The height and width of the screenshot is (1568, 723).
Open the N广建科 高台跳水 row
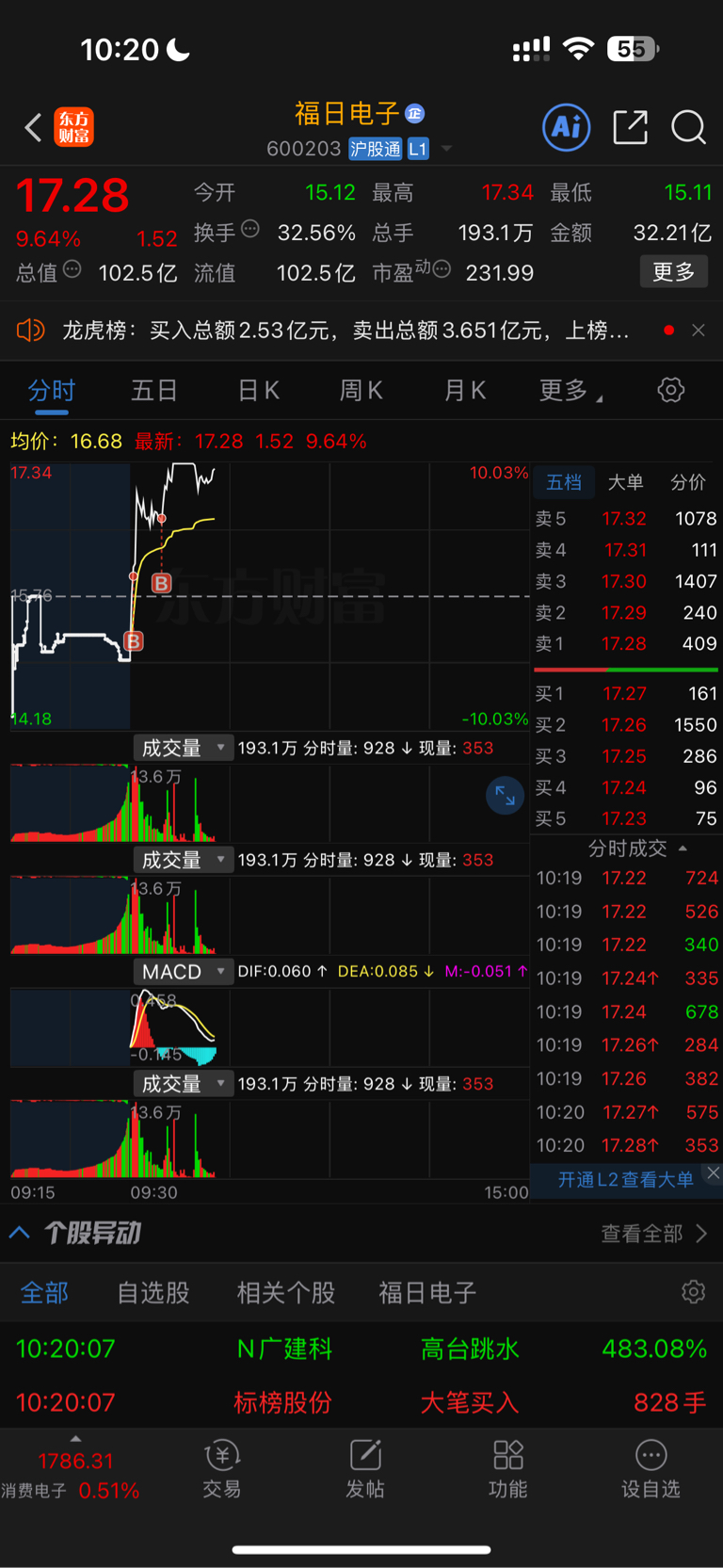tap(361, 1349)
